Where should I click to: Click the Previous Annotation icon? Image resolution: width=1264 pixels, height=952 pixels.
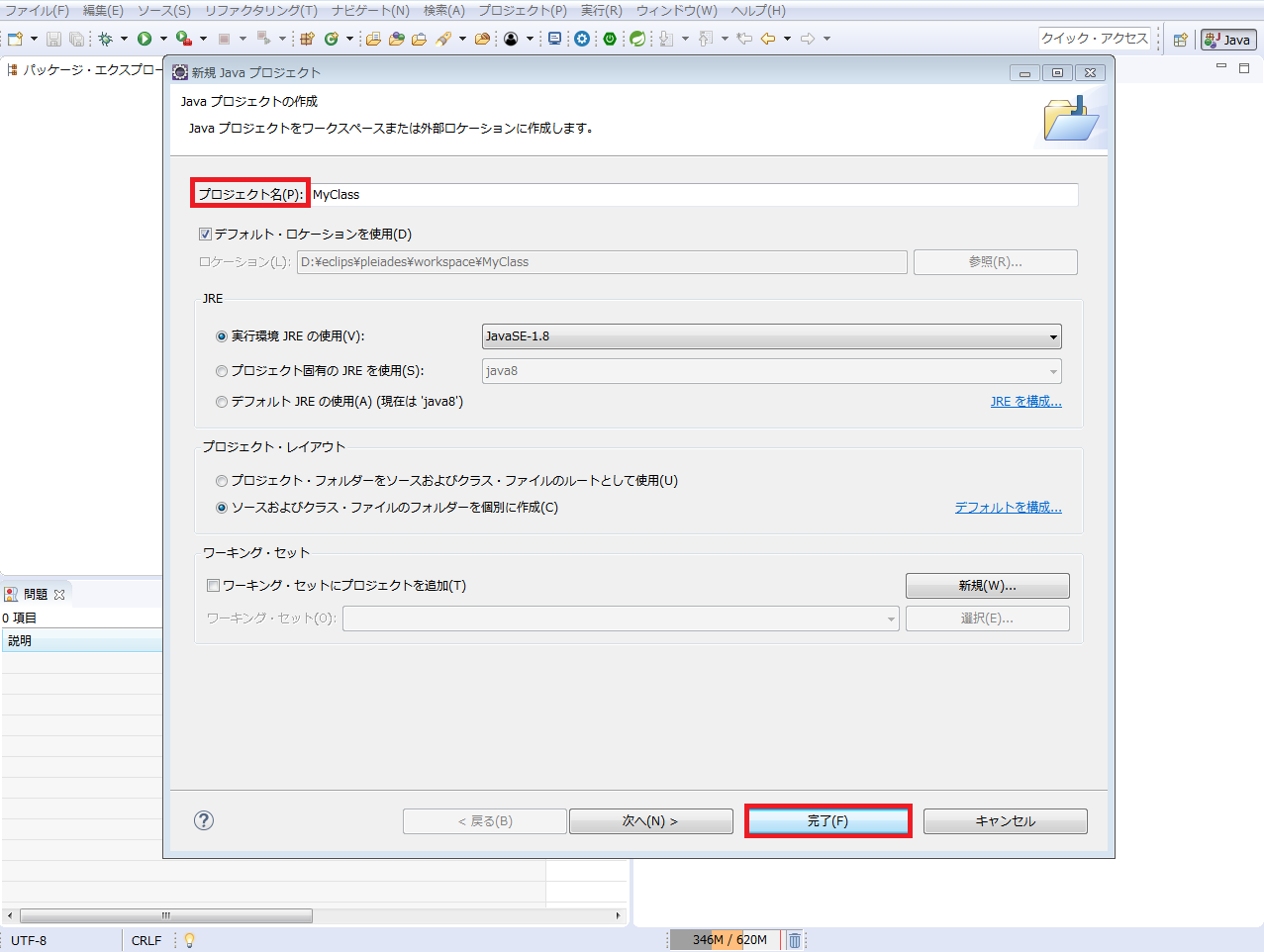click(706, 39)
